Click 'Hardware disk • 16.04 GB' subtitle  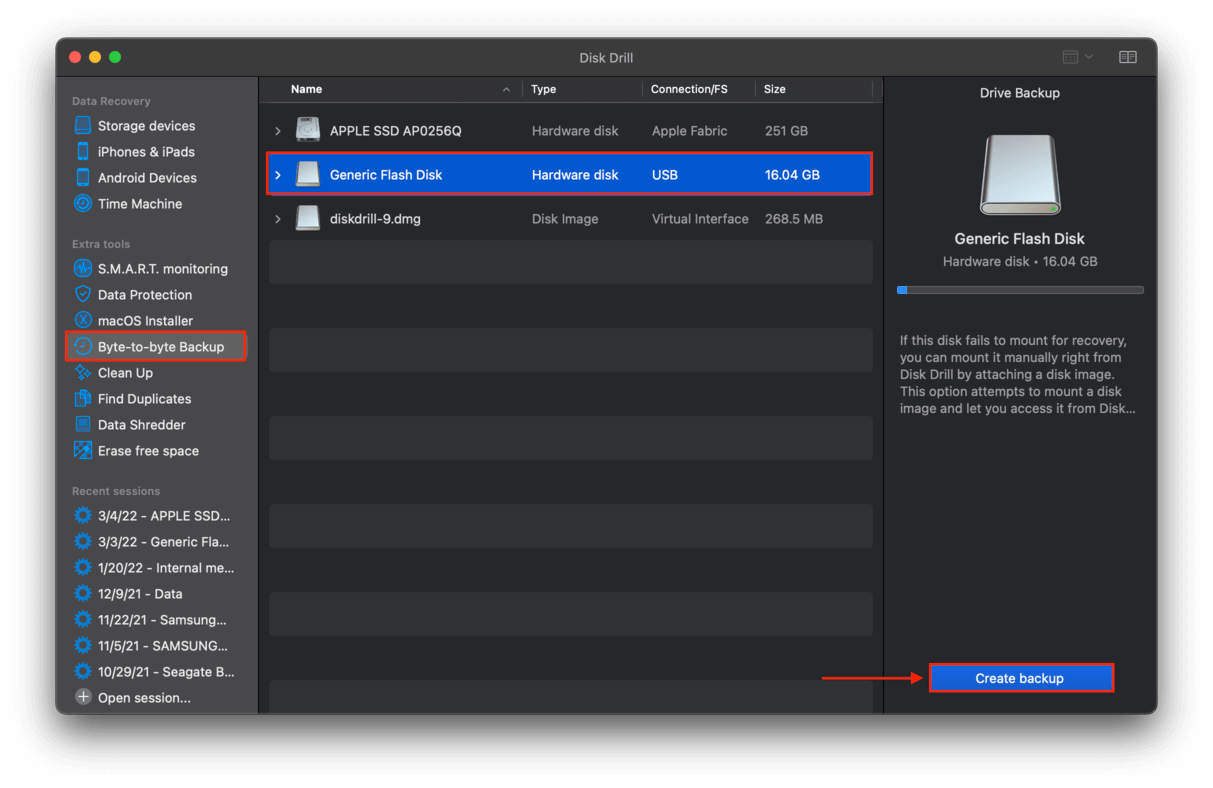point(1020,261)
